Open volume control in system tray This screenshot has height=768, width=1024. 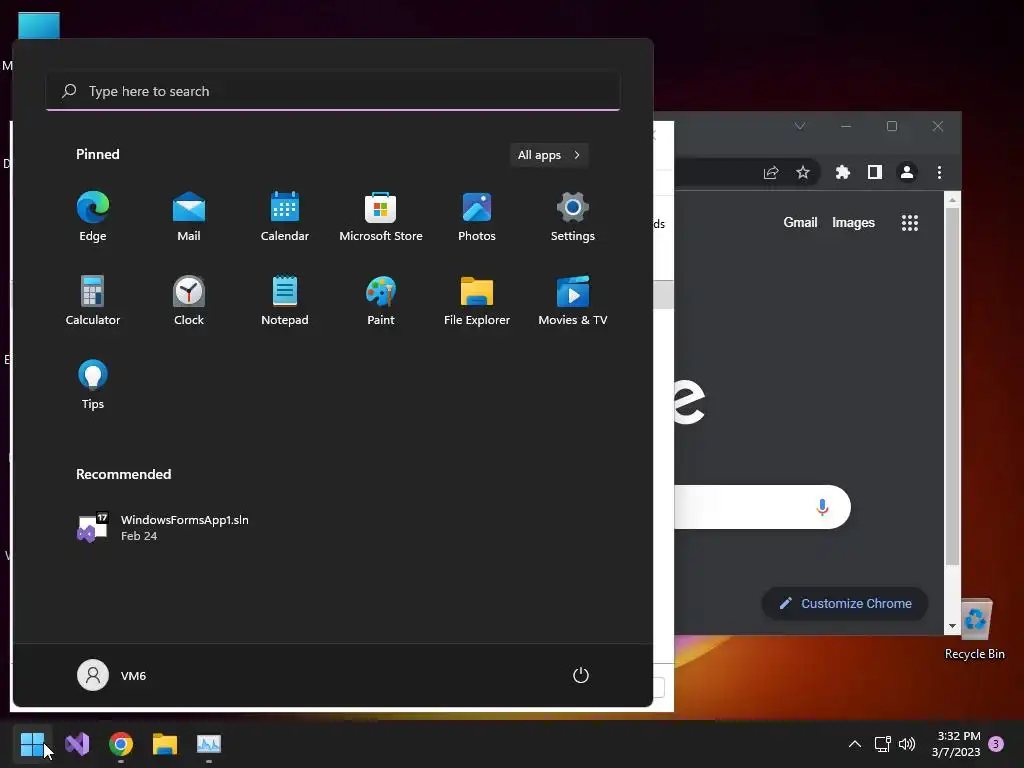pos(906,744)
